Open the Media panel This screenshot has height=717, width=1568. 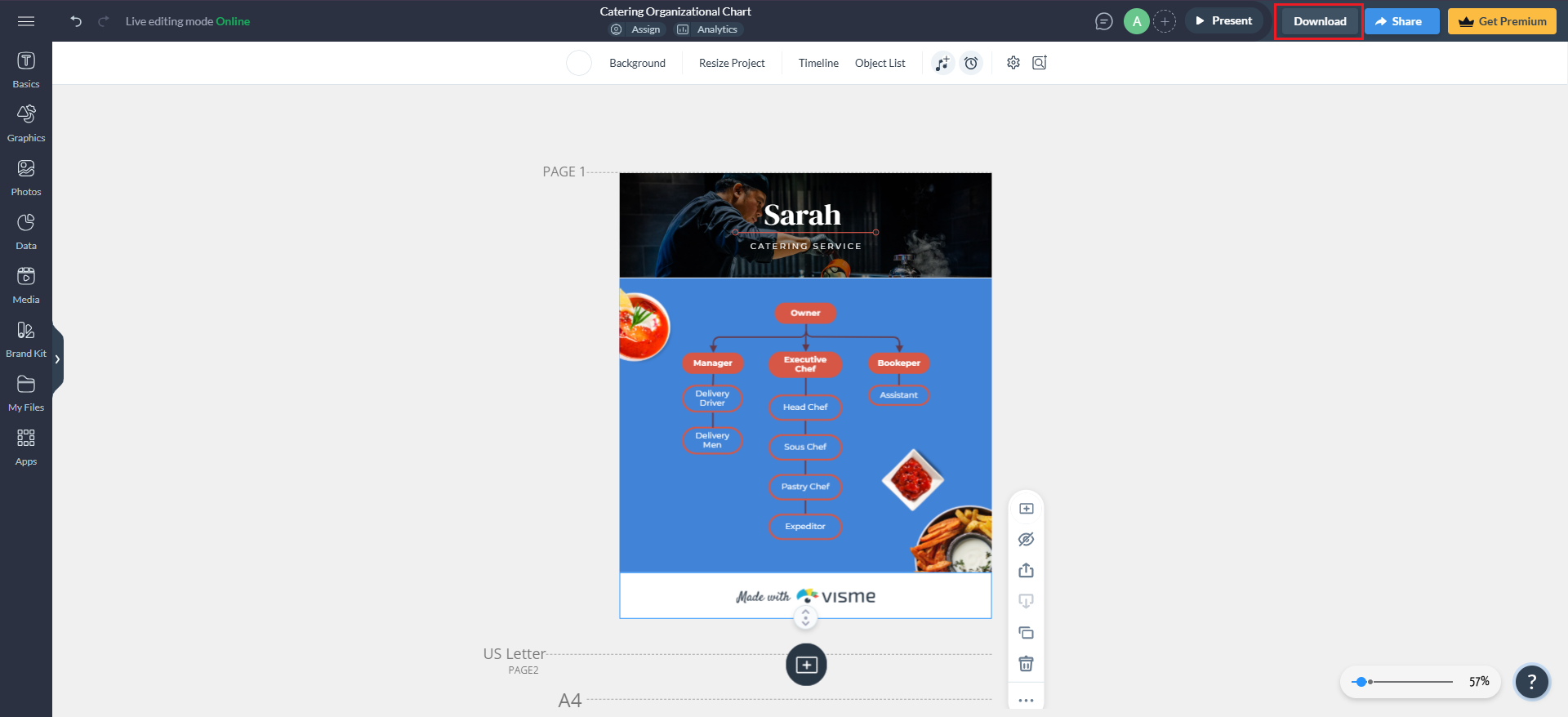[x=26, y=285]
